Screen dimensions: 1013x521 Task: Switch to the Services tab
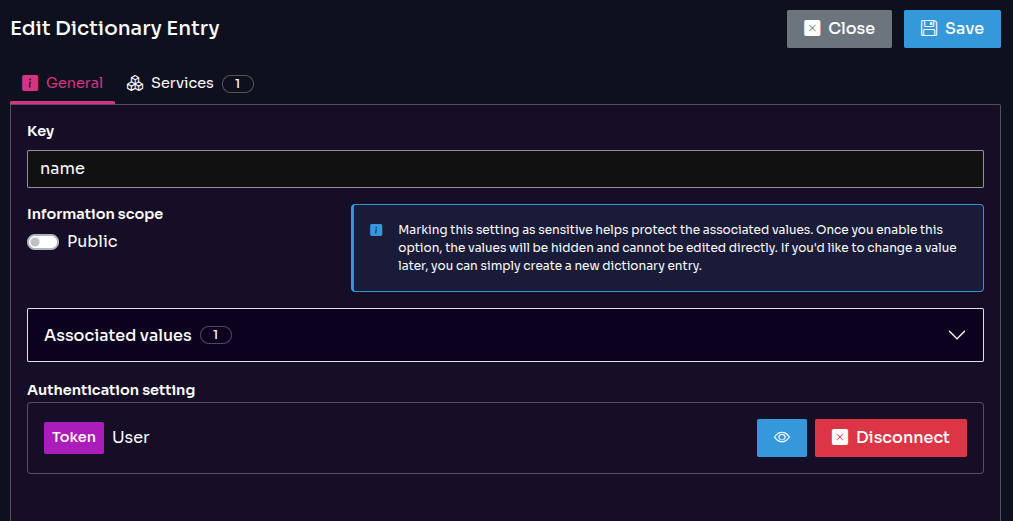click(x=182, y=84)
